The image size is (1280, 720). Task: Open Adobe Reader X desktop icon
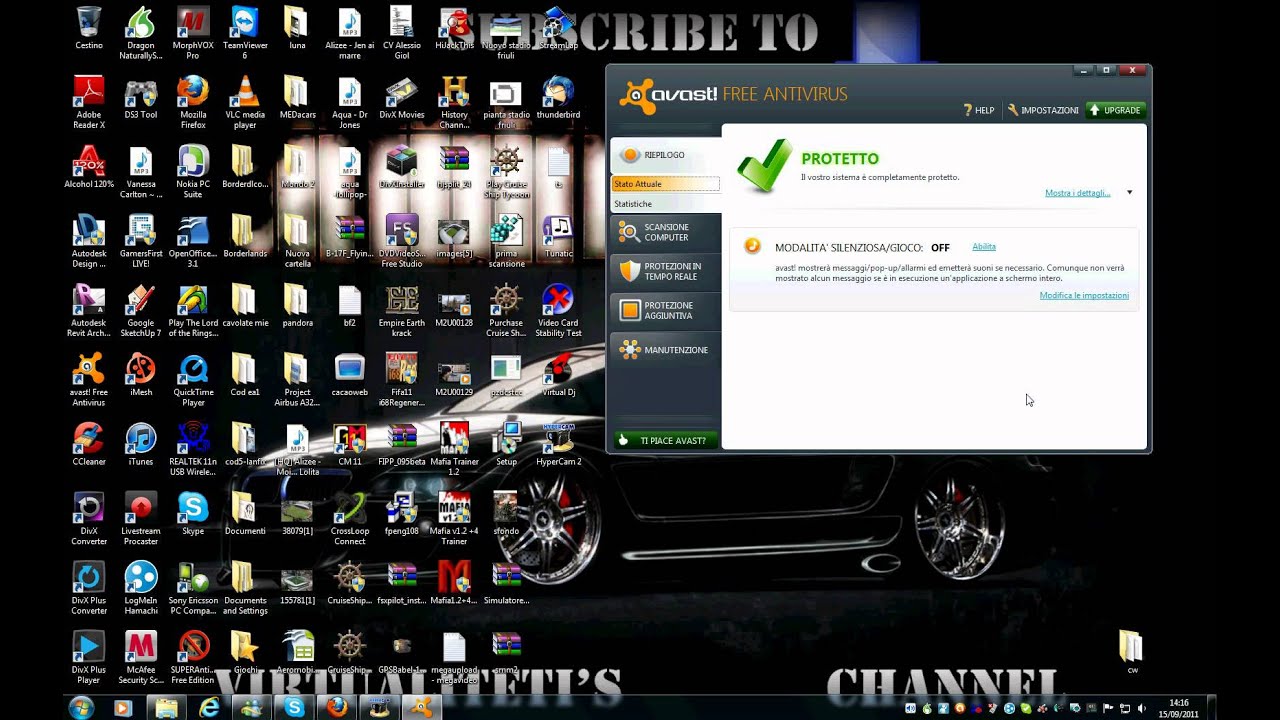pyautogui.click(x=89, y=103)
